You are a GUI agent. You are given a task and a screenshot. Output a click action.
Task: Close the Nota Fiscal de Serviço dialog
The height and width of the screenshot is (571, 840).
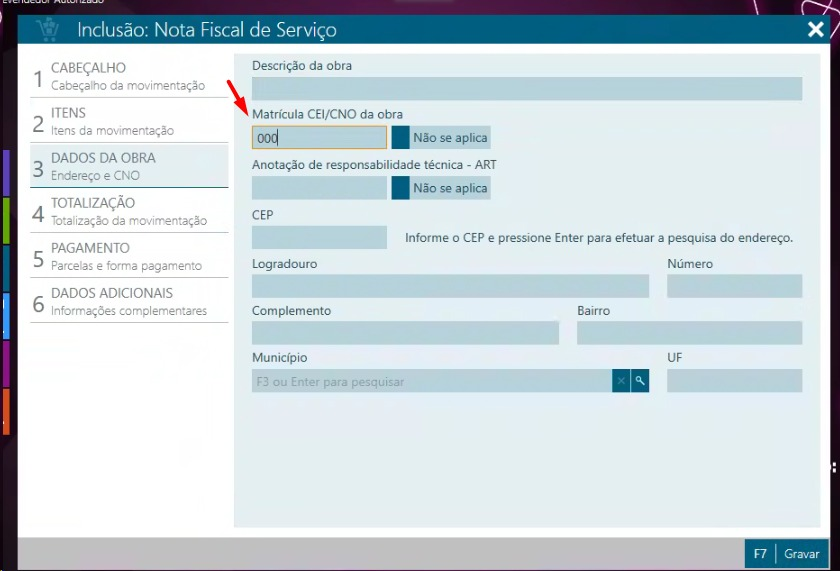click(816, 29)
